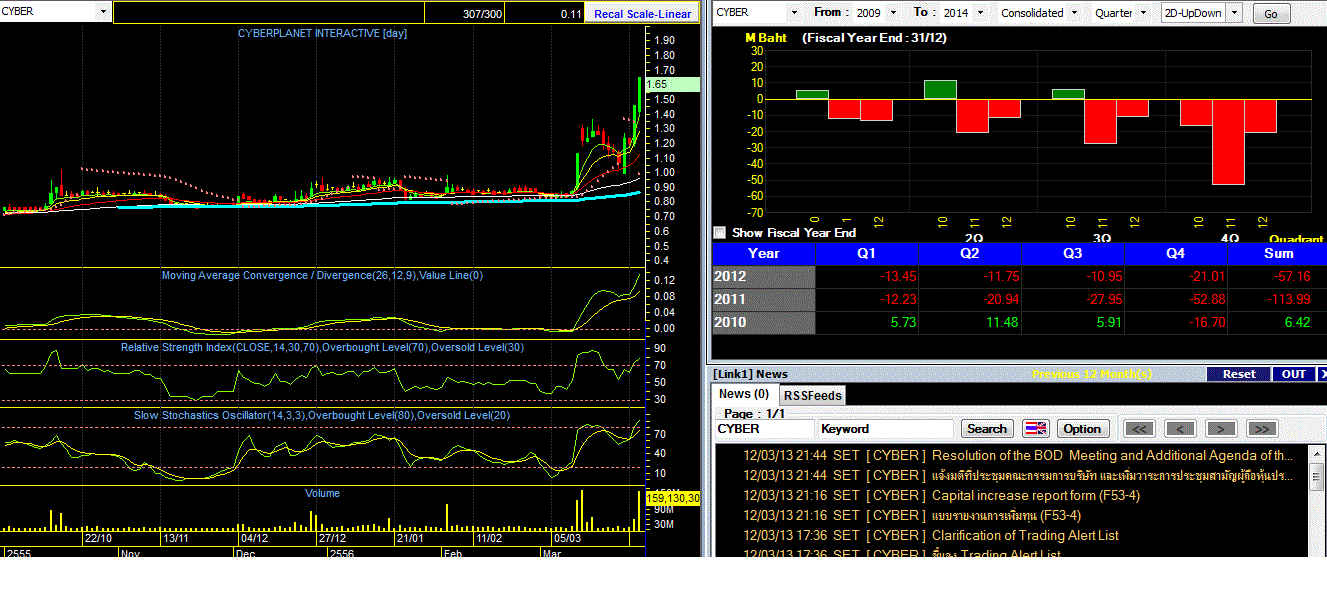Screen dimensions: 1327x606
Task: Click the Year column header
Action: 763,253
